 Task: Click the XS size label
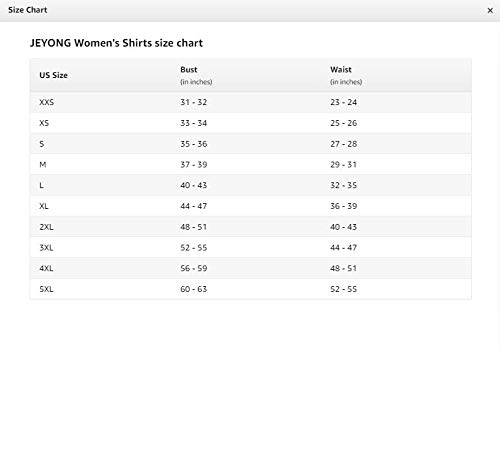(x=44, y=123)
